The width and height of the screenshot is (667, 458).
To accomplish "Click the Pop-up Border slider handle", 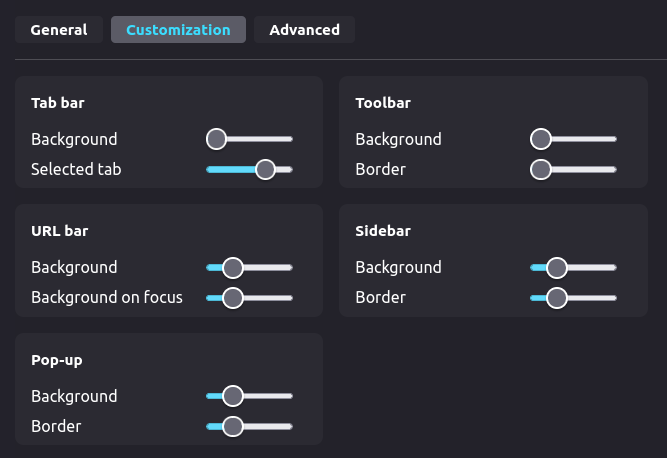I will coord(233,426).
